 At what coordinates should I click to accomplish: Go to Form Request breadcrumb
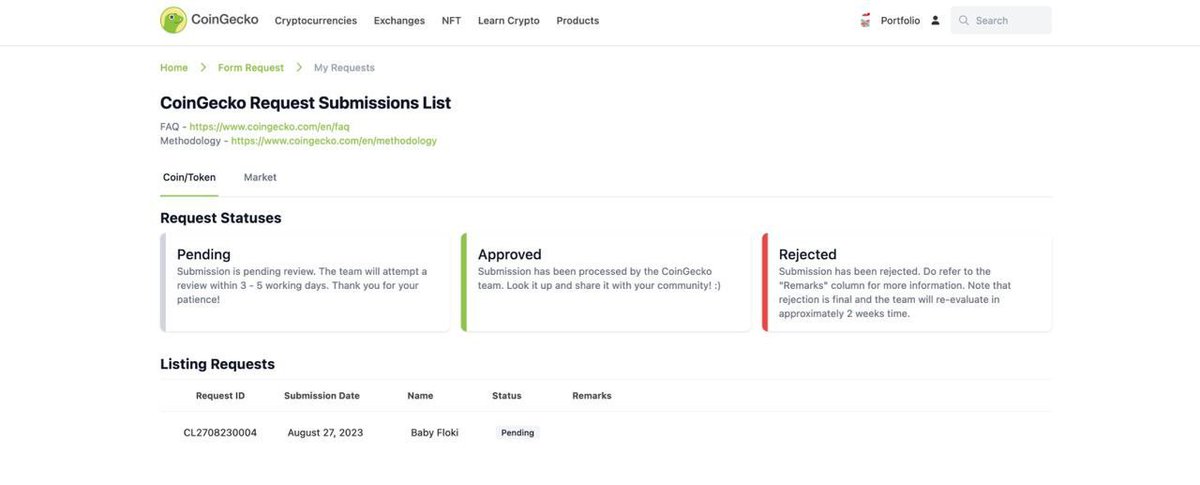(251, 67)
